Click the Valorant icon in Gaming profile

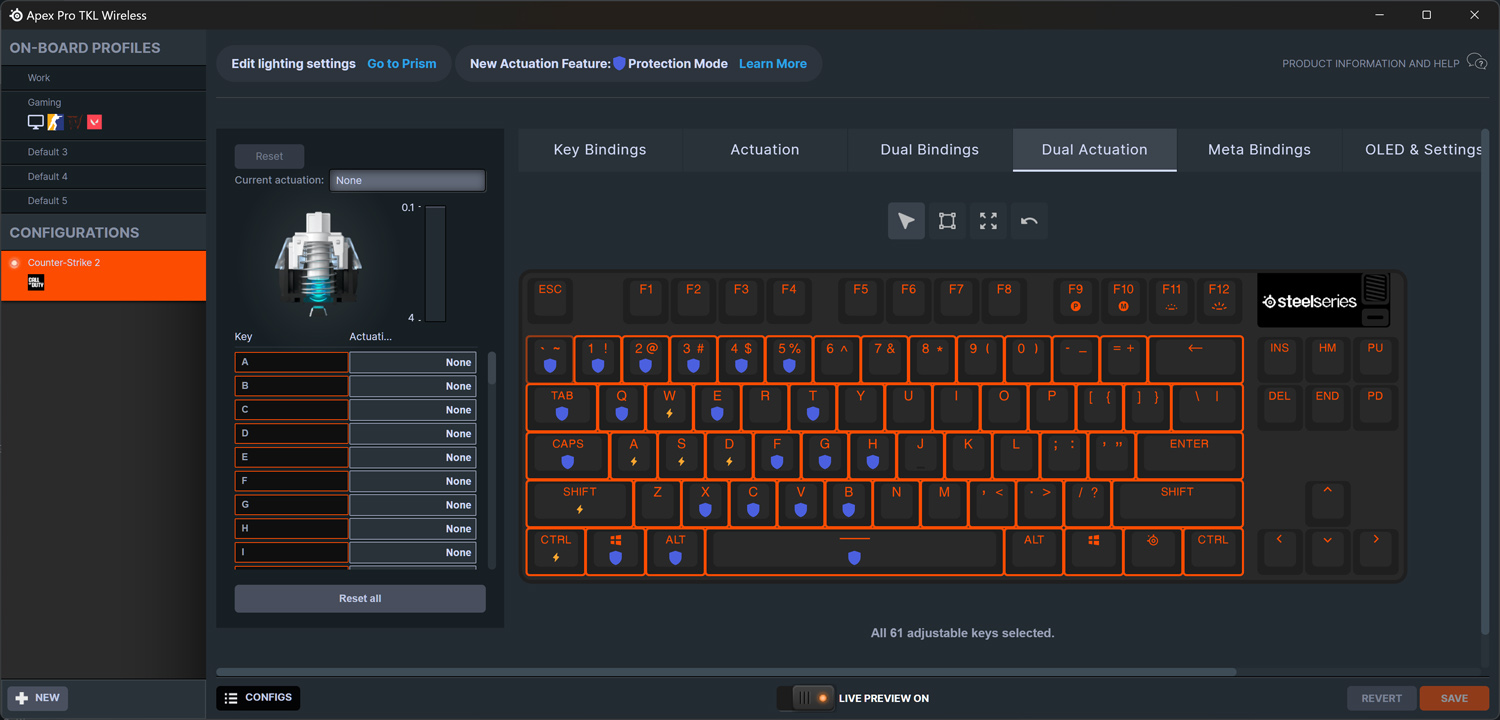coord(95,122)
